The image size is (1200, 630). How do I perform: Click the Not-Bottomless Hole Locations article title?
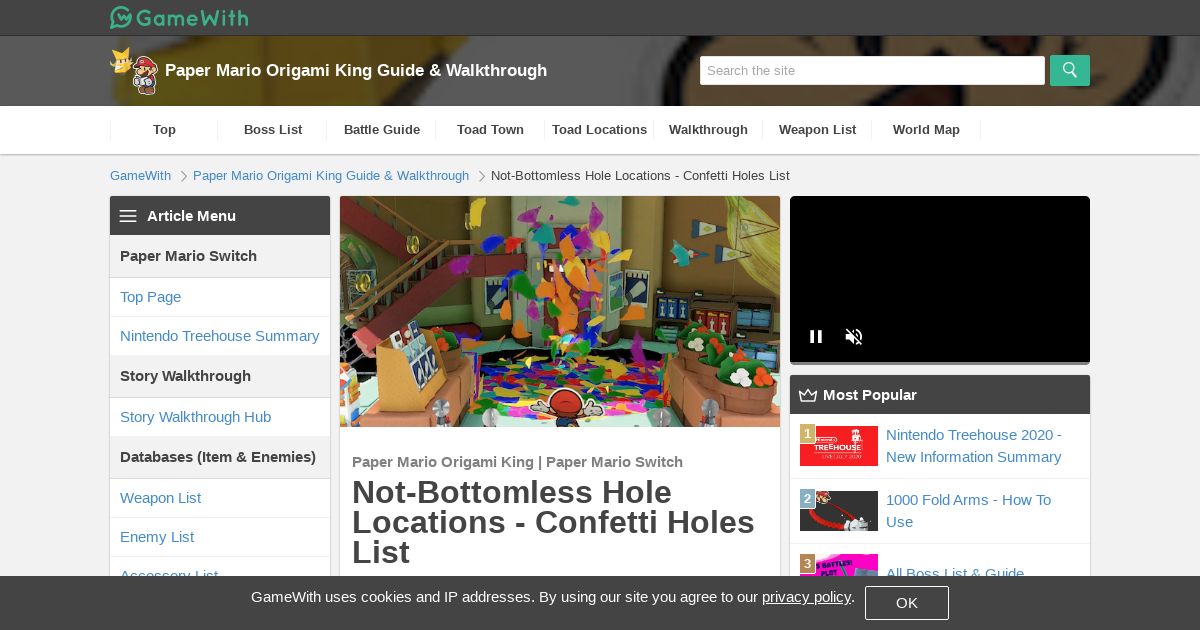(x=553, y=522)
